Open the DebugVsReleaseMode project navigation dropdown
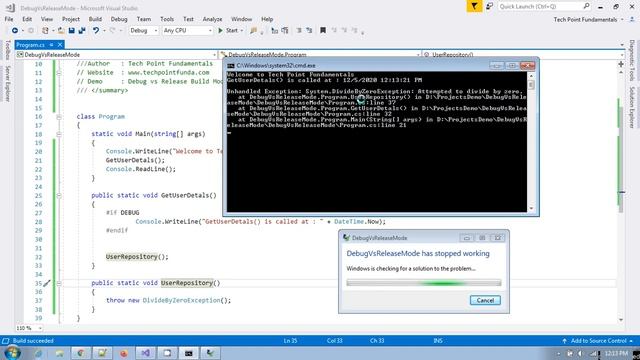640x360 pixels. tap(116, 55)
